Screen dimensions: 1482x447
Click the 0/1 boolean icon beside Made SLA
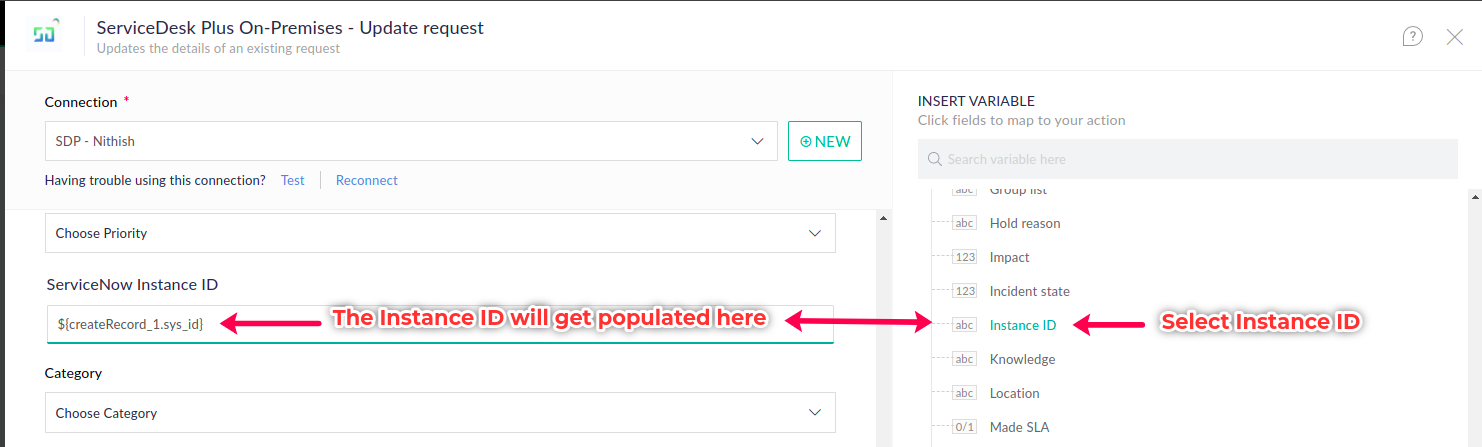pos(964,427)
